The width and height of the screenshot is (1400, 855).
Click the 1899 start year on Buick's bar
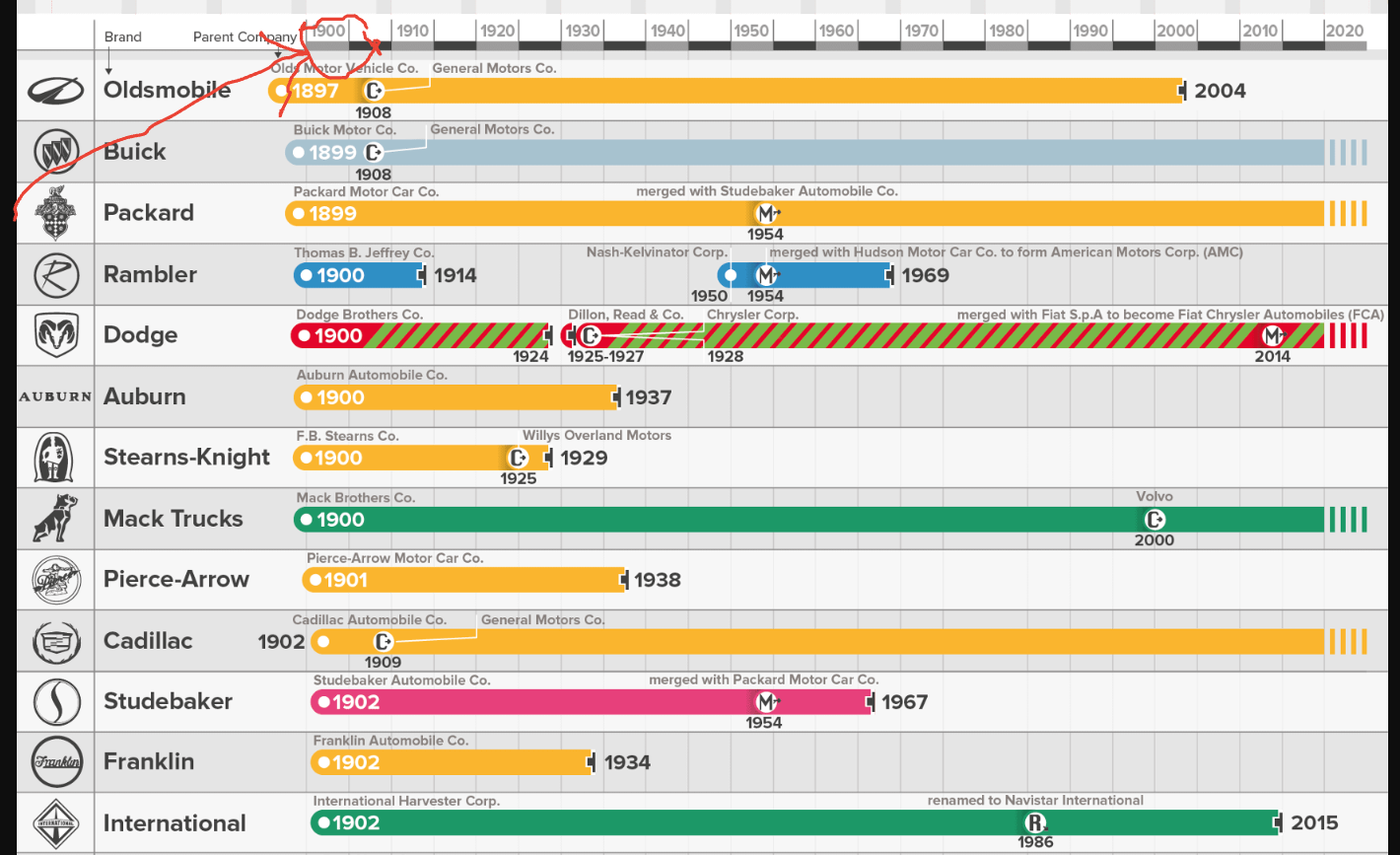pos(332,153)
